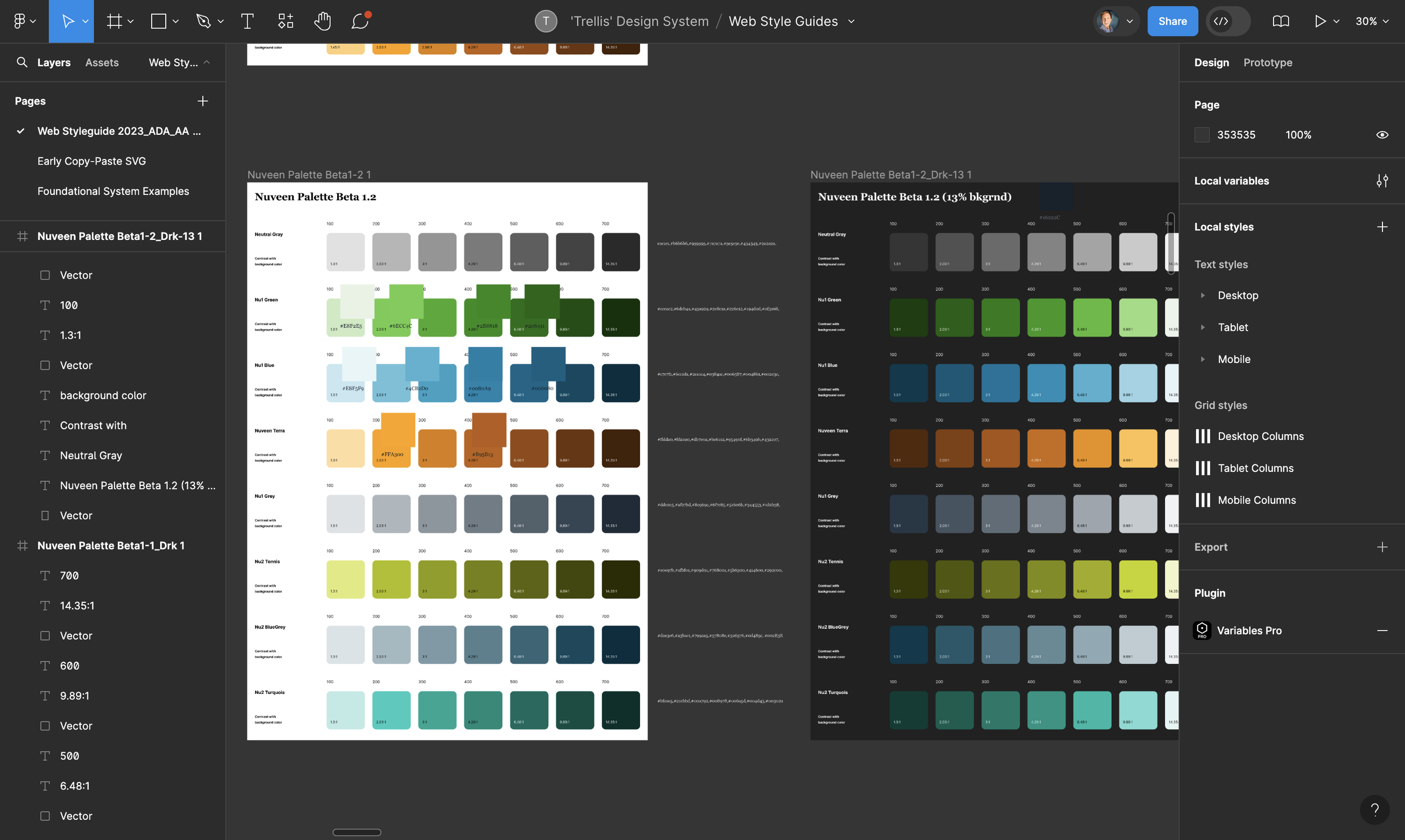This screenshot has height=840, width=1405.
Task: Open Move tool options dropdown arrow
Action: point(85,21)
